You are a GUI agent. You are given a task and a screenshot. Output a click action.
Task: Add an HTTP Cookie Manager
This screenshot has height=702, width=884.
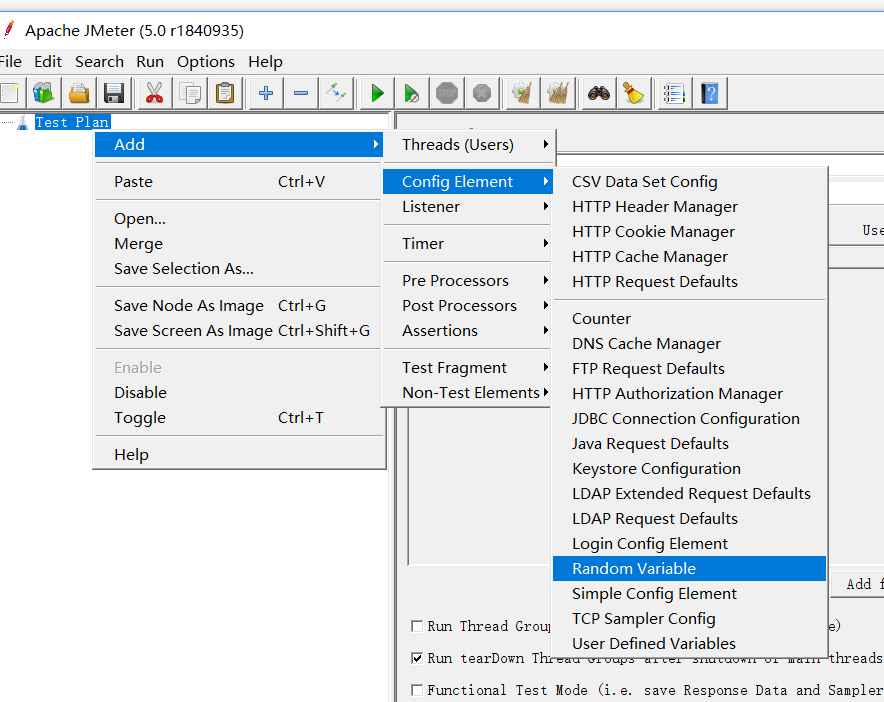click(689, 232)
